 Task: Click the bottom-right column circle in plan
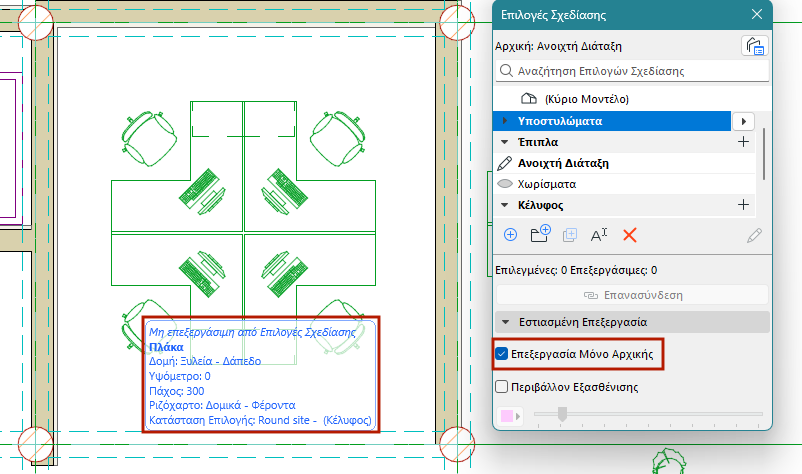457,444
